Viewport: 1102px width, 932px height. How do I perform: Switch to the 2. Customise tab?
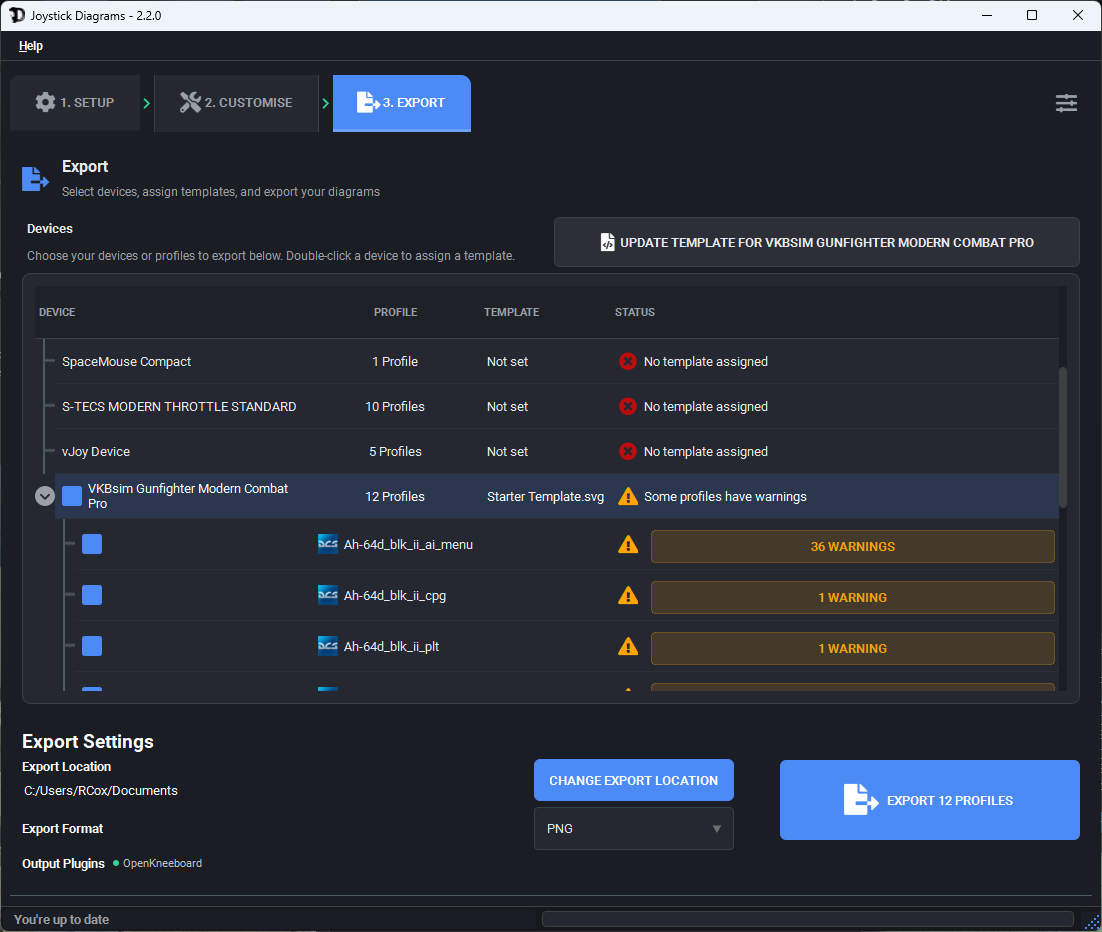(236, 103)
